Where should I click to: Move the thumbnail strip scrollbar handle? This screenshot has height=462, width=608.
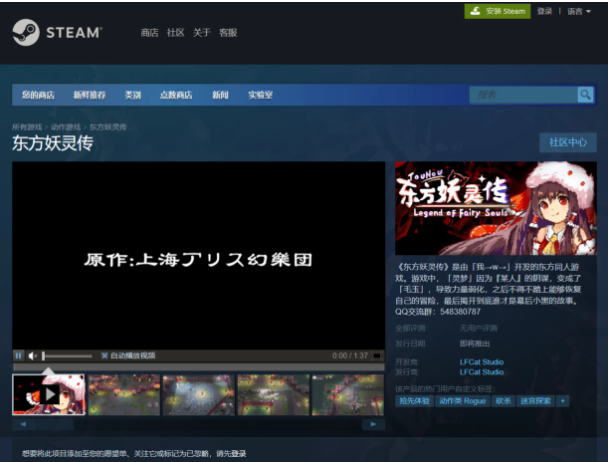(x=55, y=424)
